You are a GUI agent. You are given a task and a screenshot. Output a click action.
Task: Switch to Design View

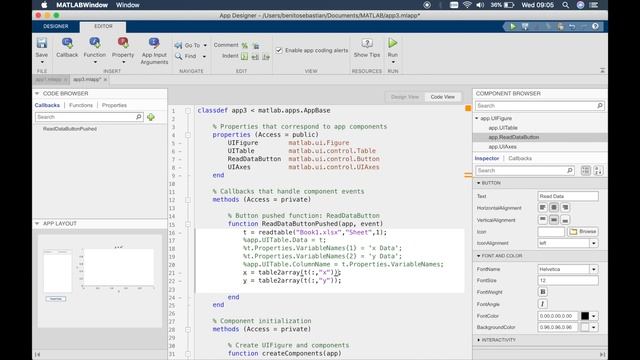pos(404,97)
